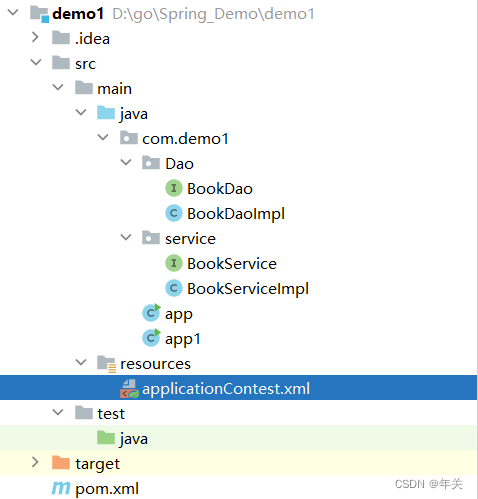The image size is (478, 499).
Task: Click the BookDaoImpl class icon
Action: (x=174, y=213)
